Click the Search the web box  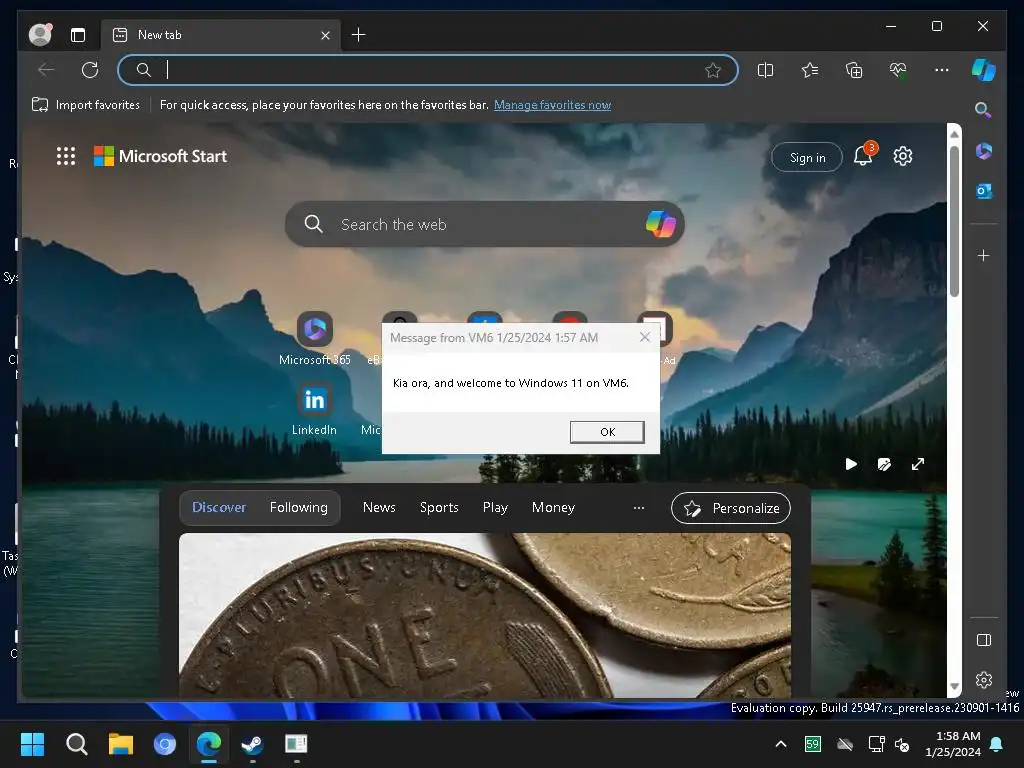tap(485, 225)
